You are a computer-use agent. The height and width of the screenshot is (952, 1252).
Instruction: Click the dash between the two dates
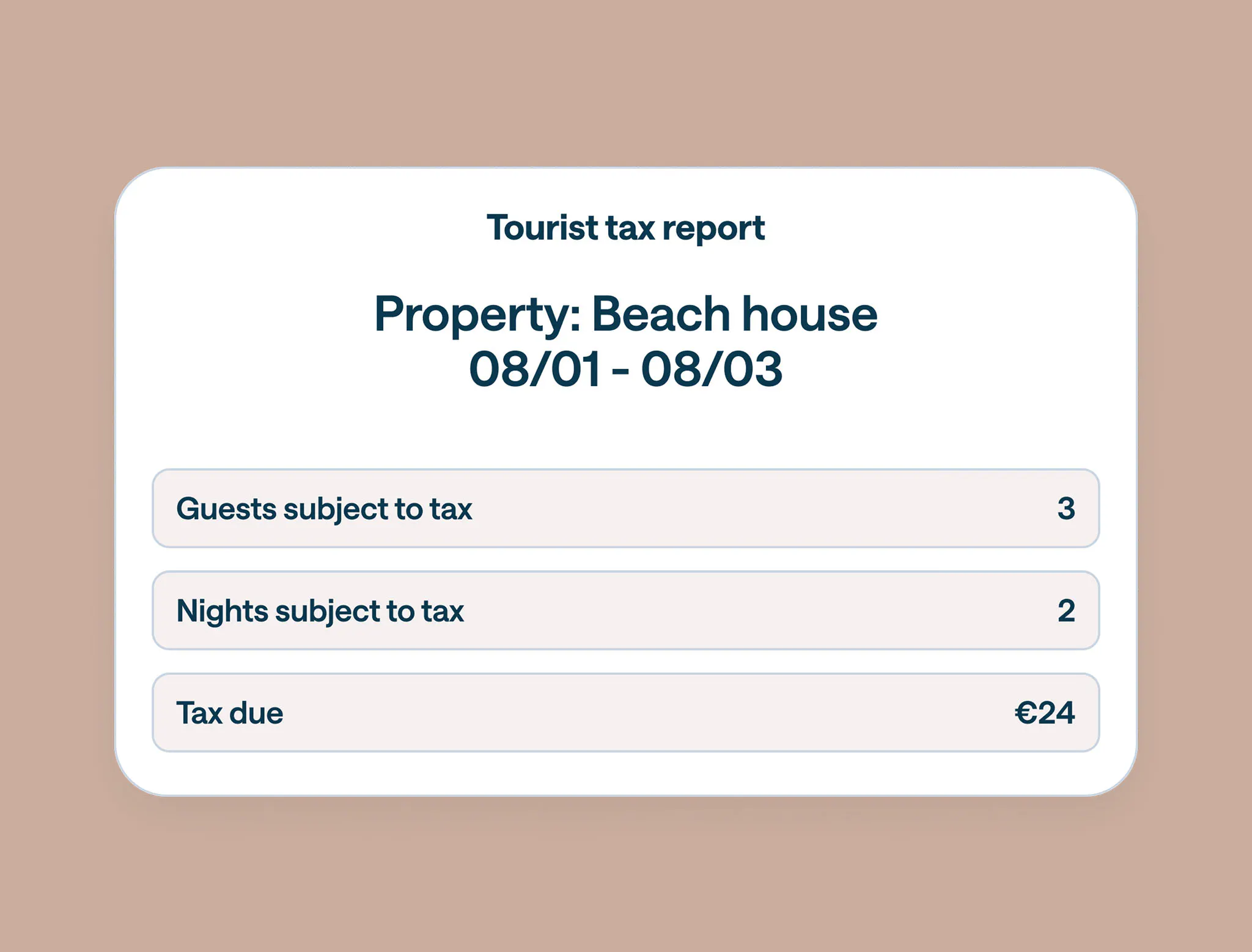click(620, 370)
